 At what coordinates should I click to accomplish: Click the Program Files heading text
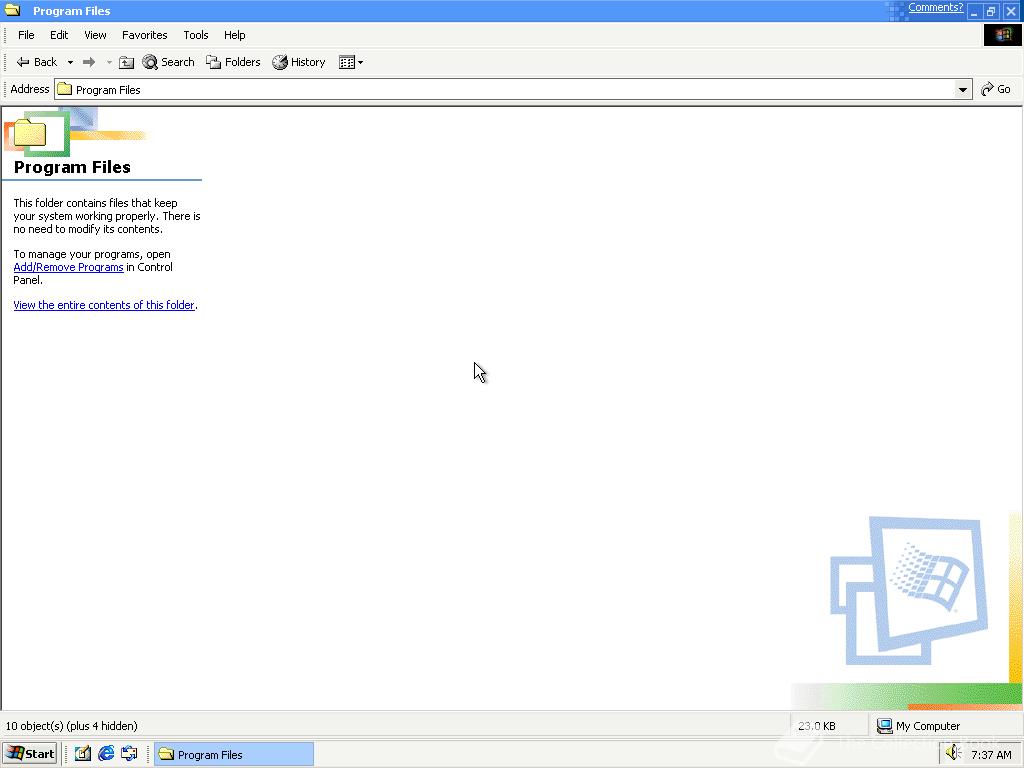coord(72,167)
